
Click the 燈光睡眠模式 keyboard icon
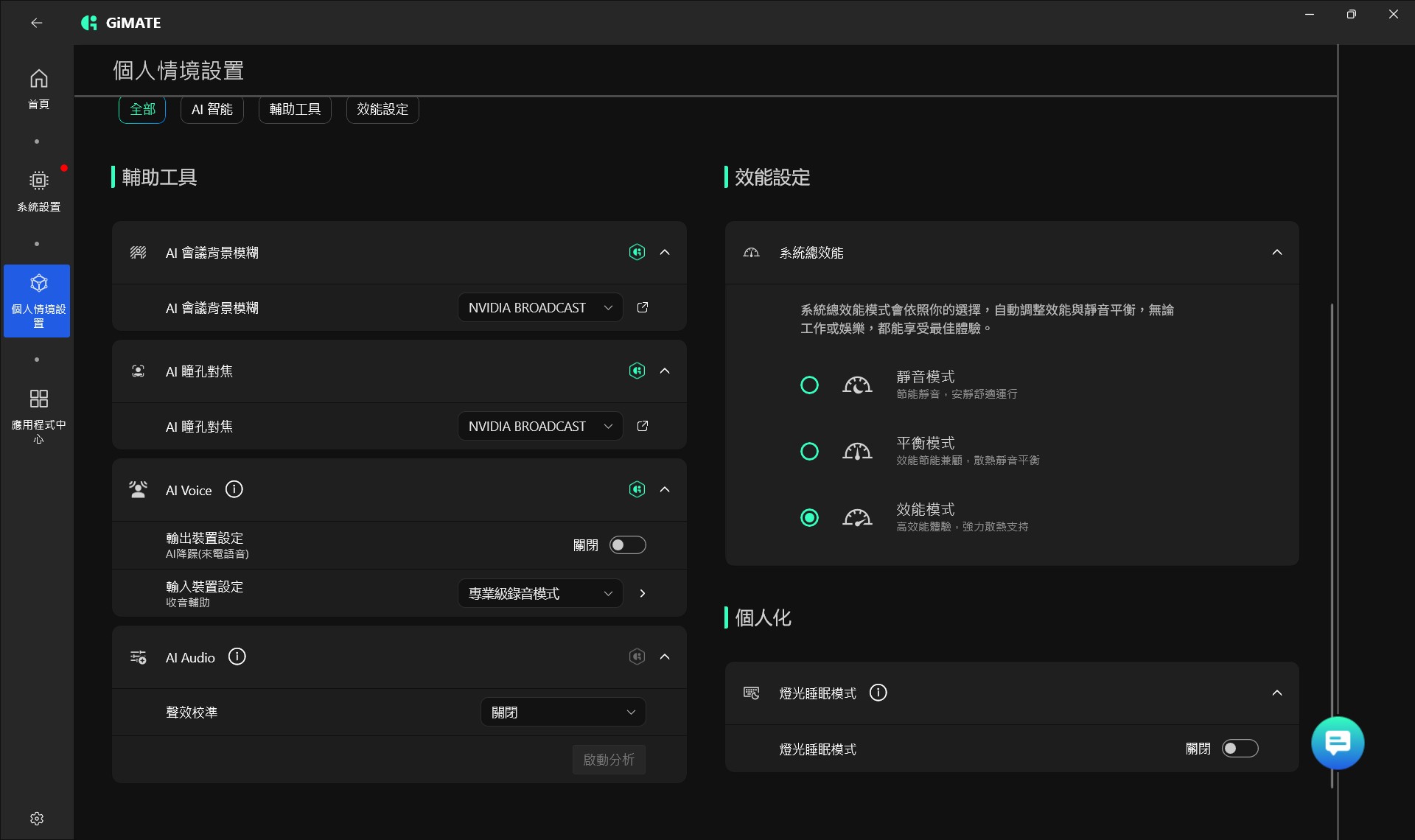(x=751, y=693)
